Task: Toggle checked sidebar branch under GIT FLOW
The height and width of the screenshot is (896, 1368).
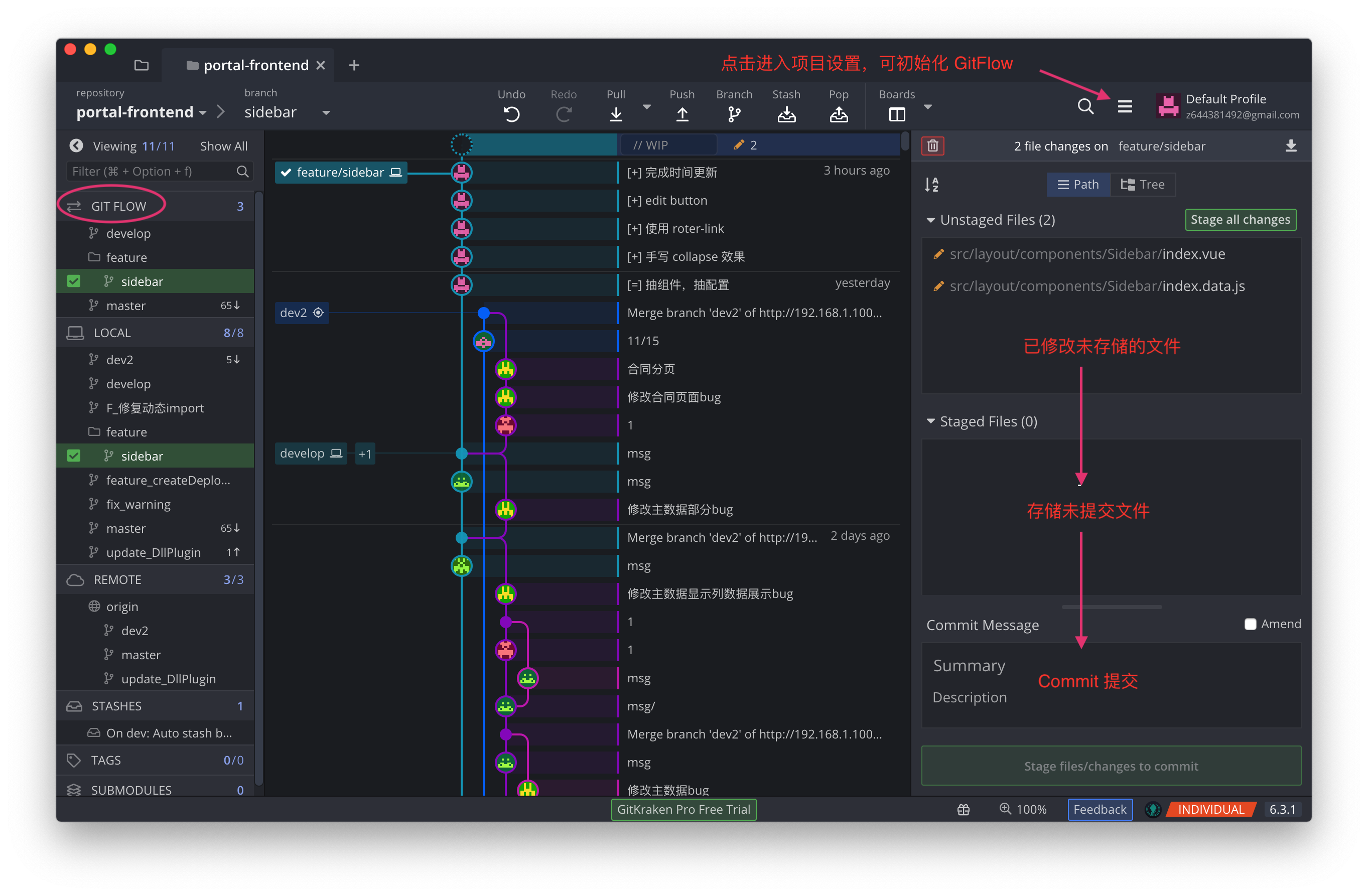Action: (x=74, y=281)
